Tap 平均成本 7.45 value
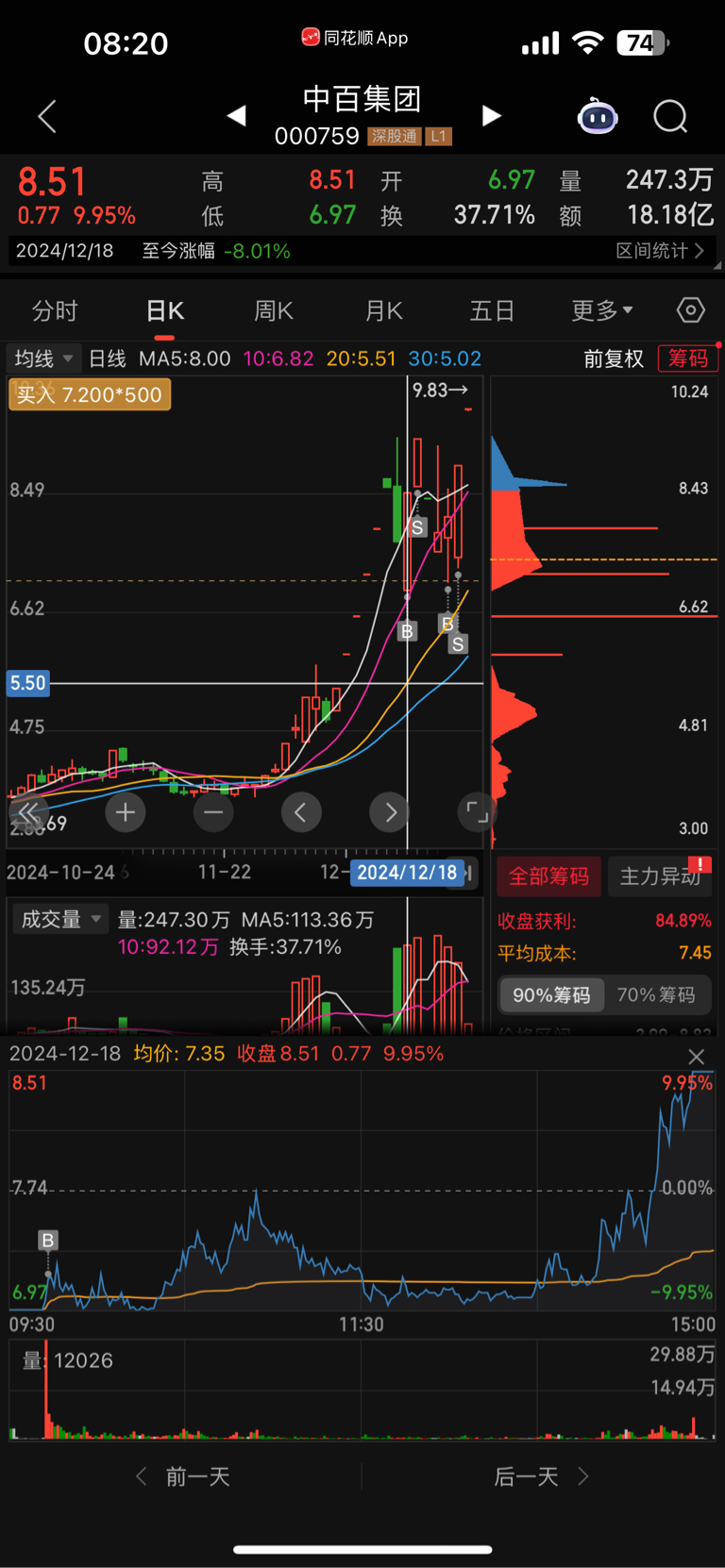This screenshot has width=725, height=1568. click(x=695, y=953)
